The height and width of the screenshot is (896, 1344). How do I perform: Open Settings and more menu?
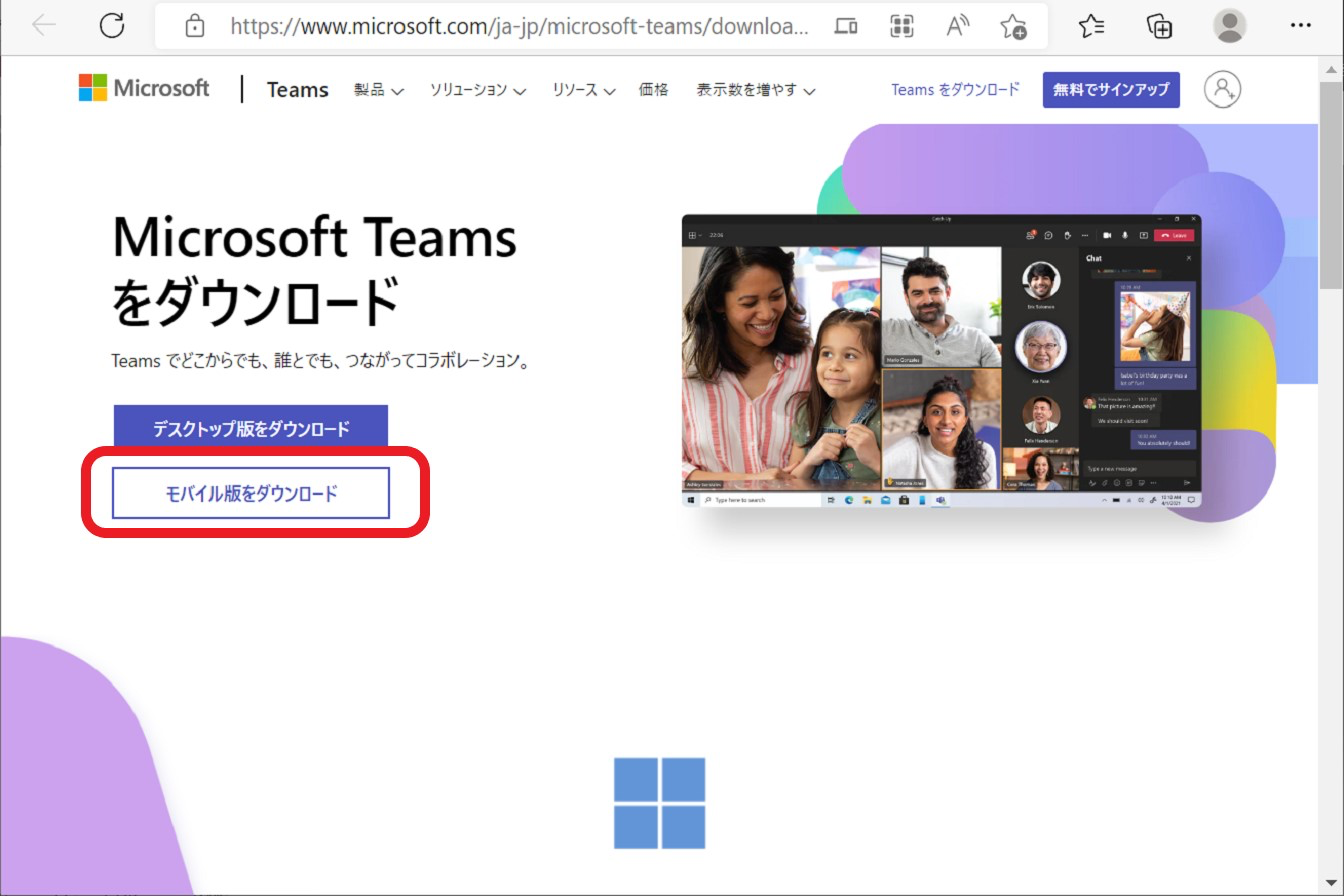pos(1299,25)
